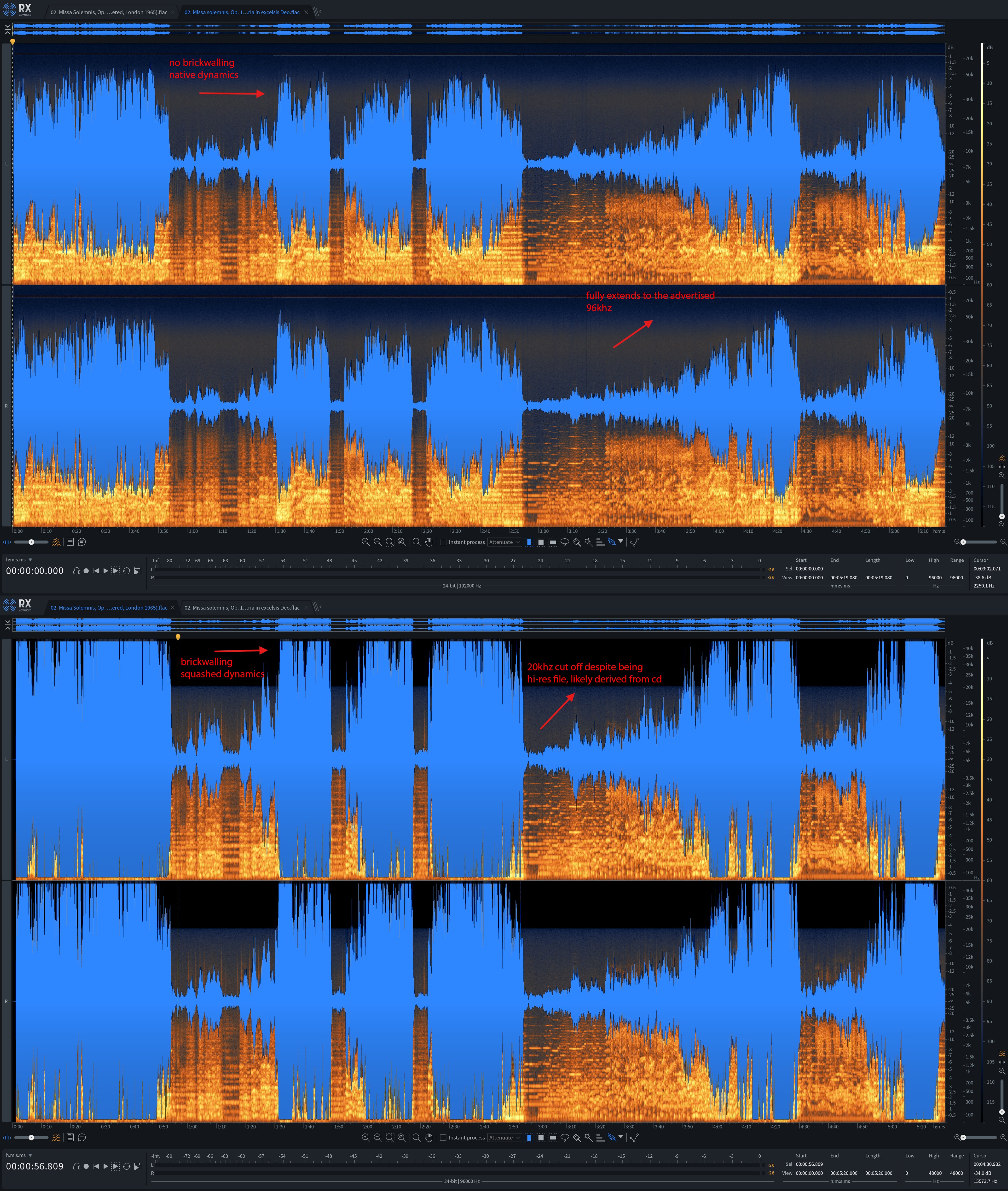Open the Attenuate dropdown in upper toolbar
Viewport: 1008px width, 1191px height.
click(505, 542)
